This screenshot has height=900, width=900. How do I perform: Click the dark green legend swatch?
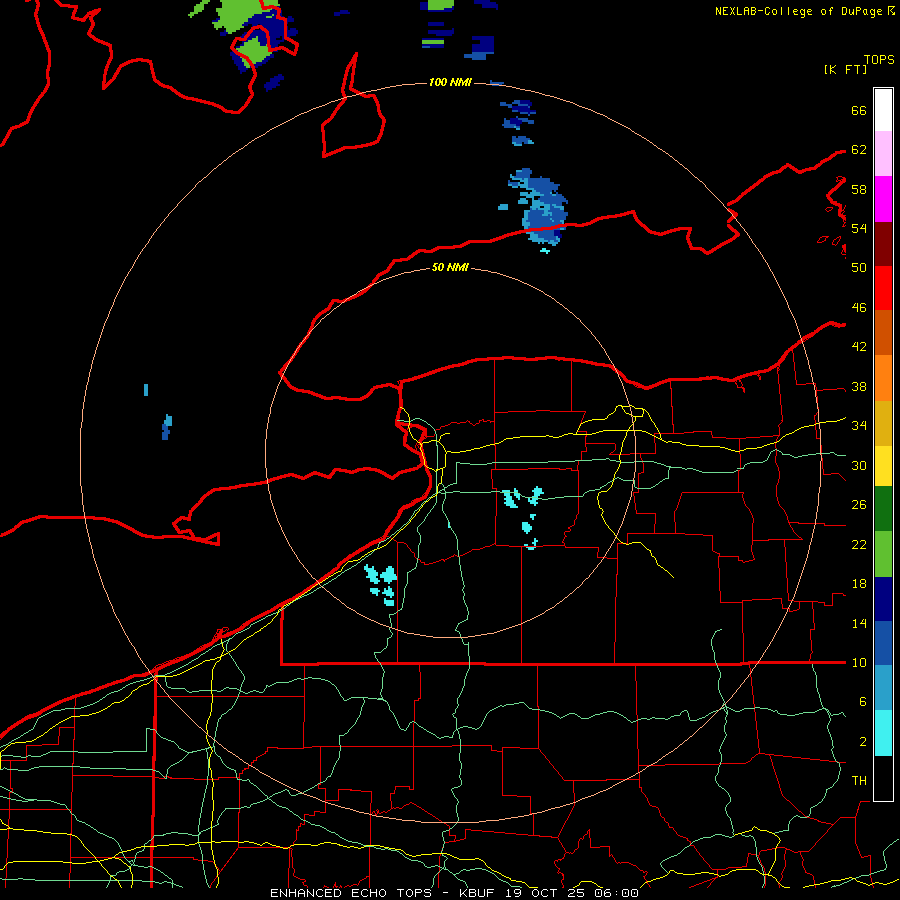pos(883,509)
